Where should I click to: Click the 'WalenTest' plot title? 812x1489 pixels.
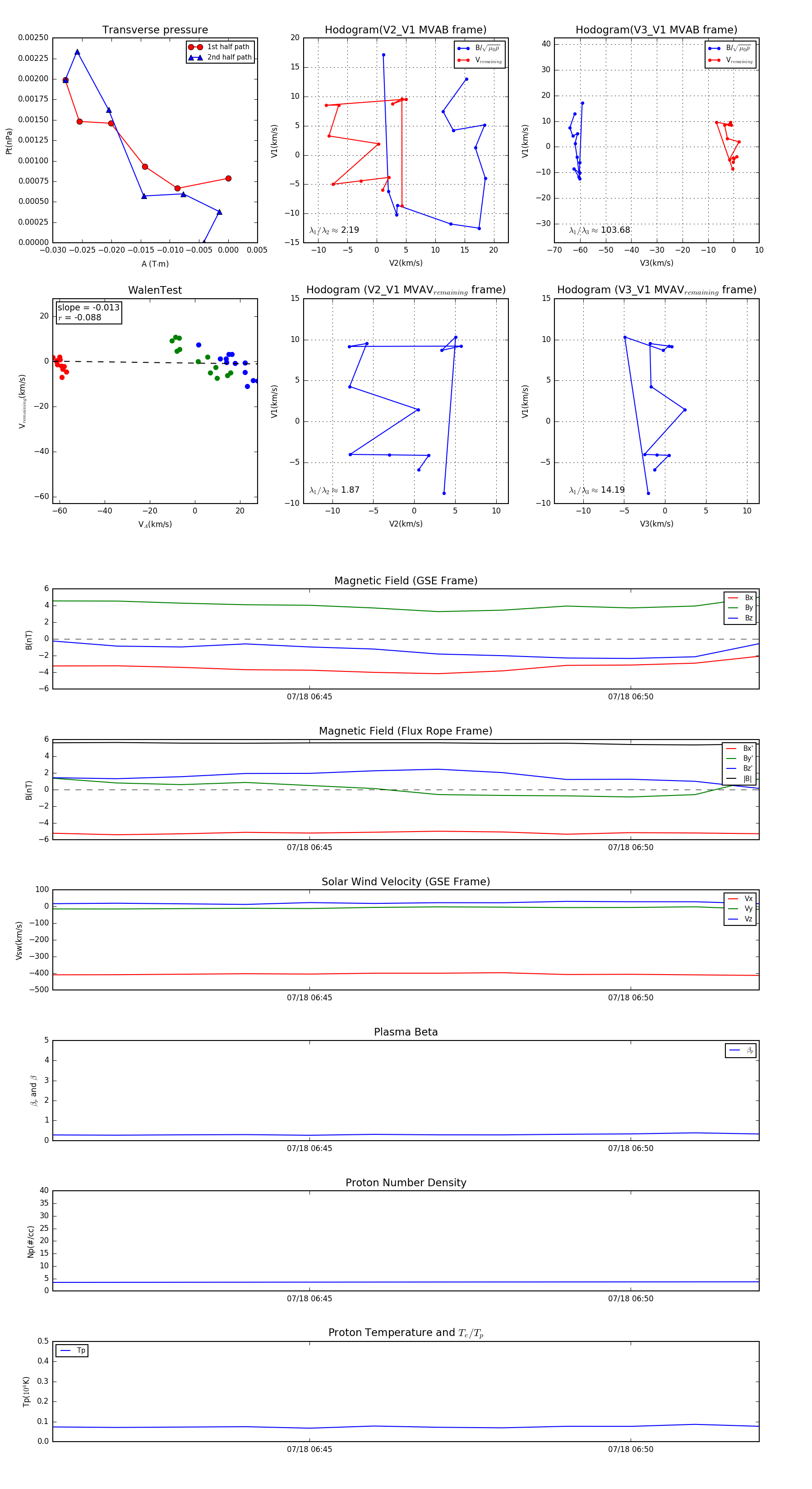pos(155,290)
